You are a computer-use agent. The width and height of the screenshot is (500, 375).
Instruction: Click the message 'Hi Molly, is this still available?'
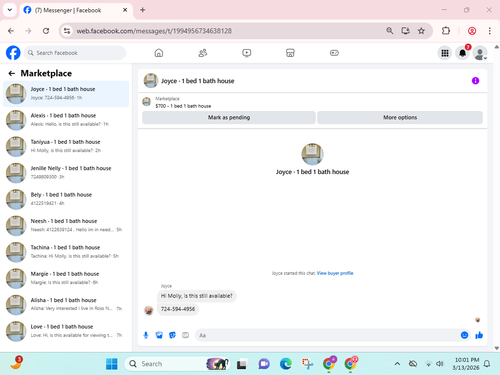197,296
